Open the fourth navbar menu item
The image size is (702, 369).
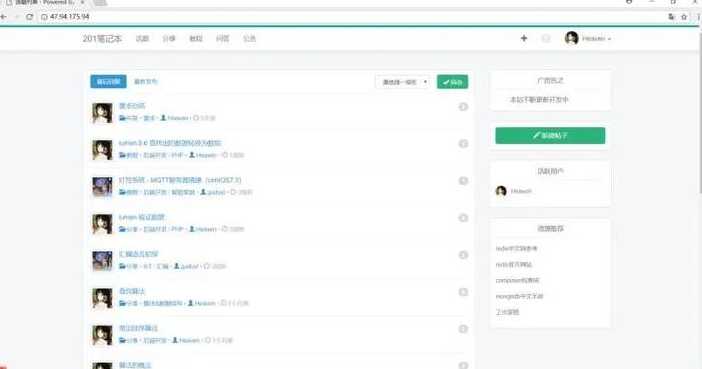223,39
